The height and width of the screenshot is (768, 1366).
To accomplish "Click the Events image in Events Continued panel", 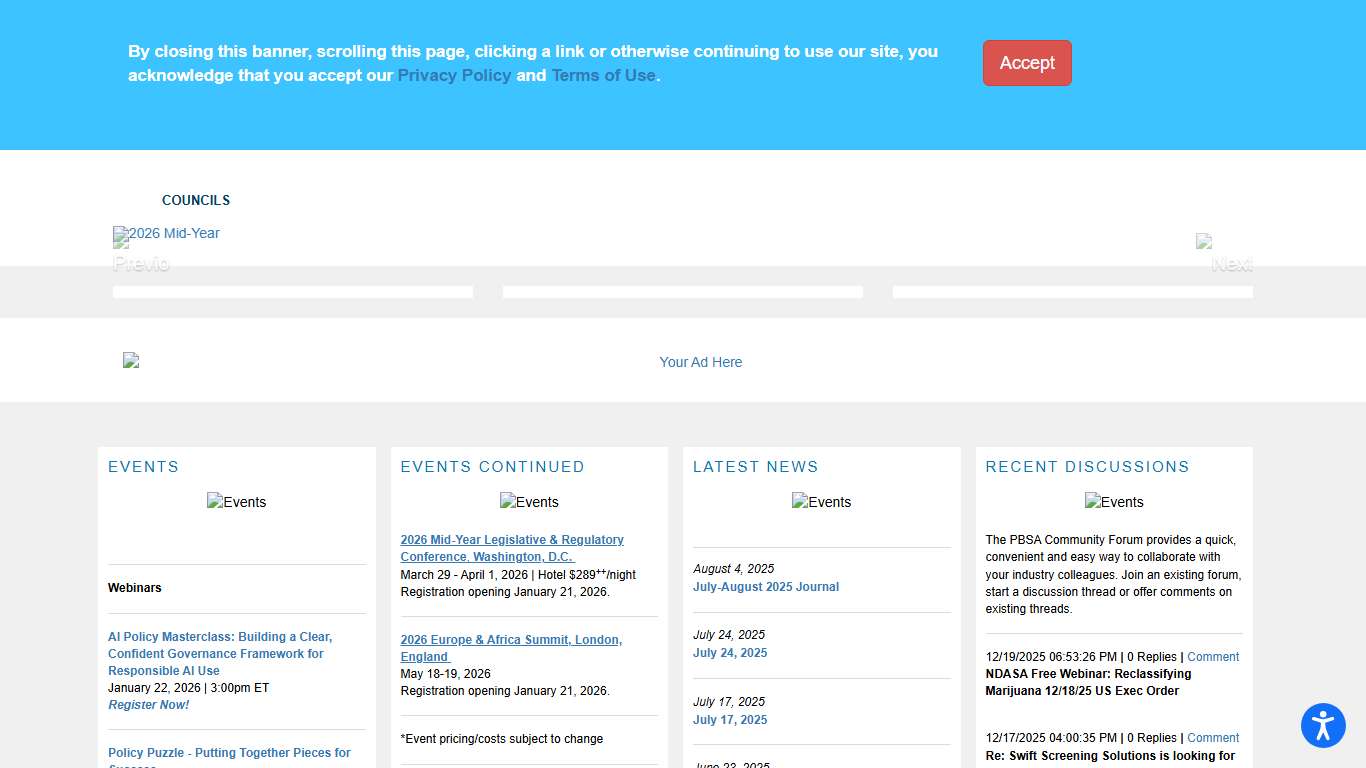I will point(529,502).
